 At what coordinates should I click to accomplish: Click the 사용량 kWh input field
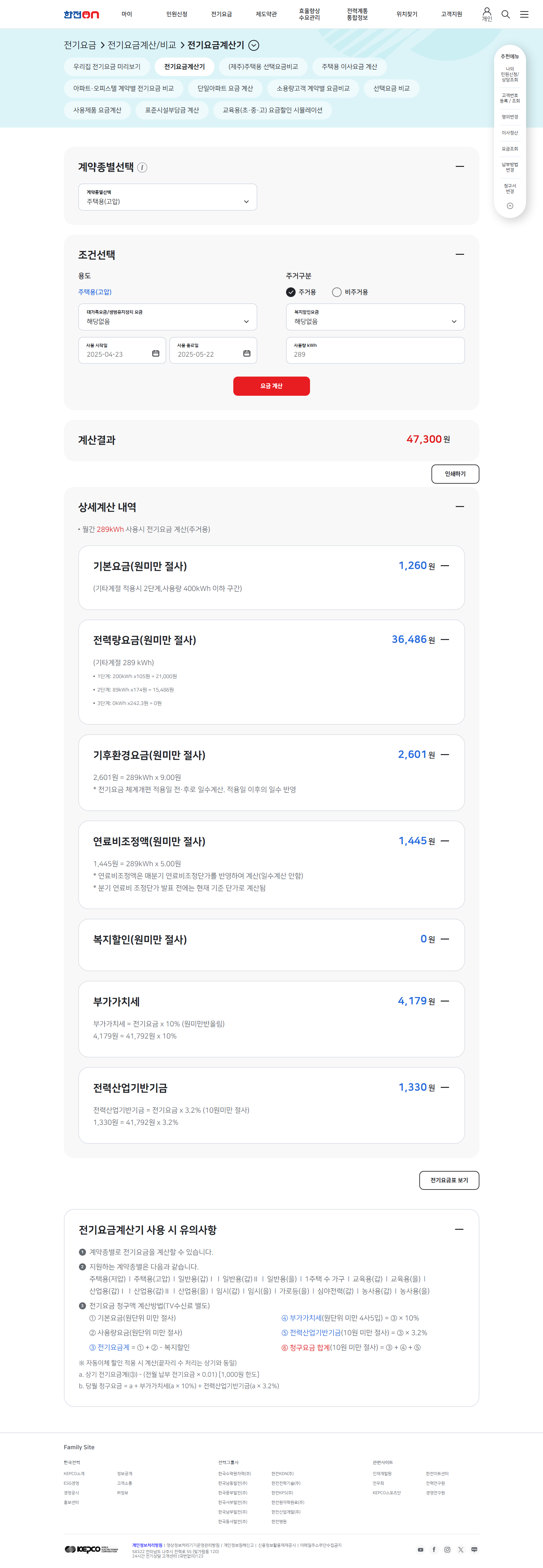coord(375,351)
